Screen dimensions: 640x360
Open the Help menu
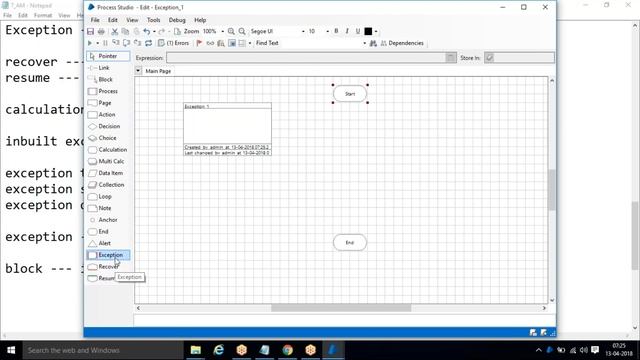pyautogui.click(x=200, y=20)
